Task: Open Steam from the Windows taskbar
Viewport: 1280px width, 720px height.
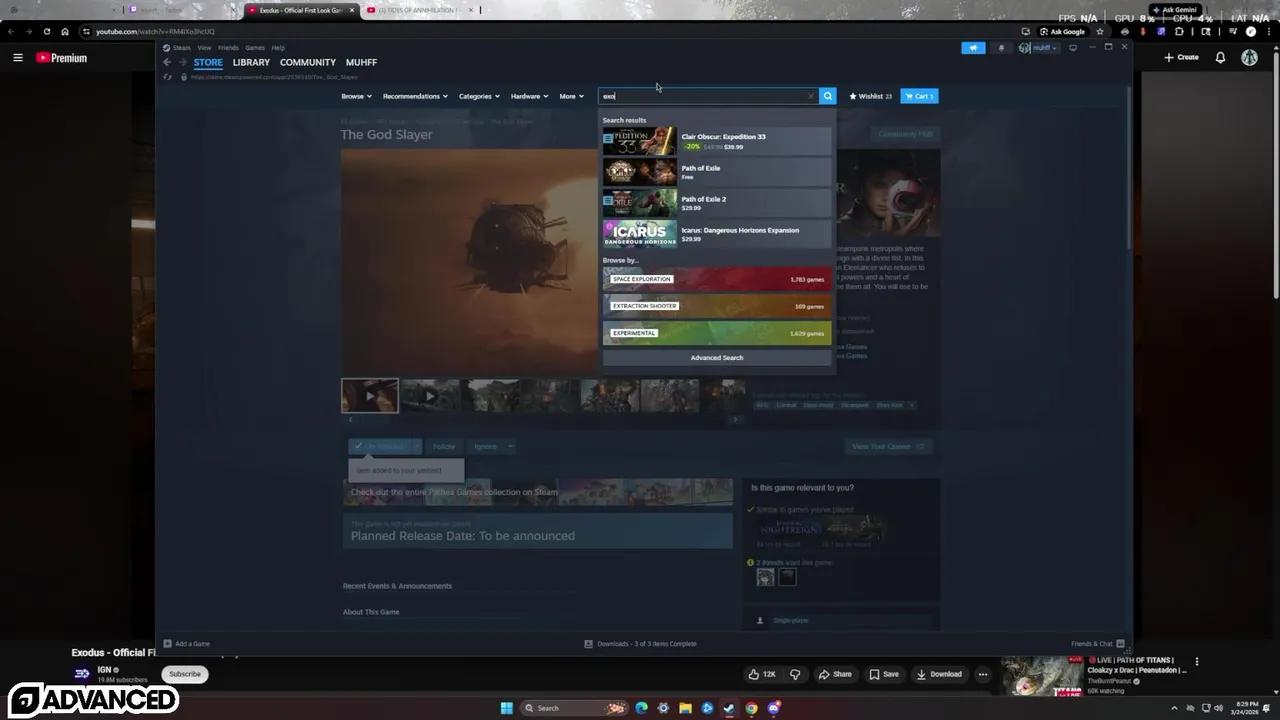Action: 729,708
